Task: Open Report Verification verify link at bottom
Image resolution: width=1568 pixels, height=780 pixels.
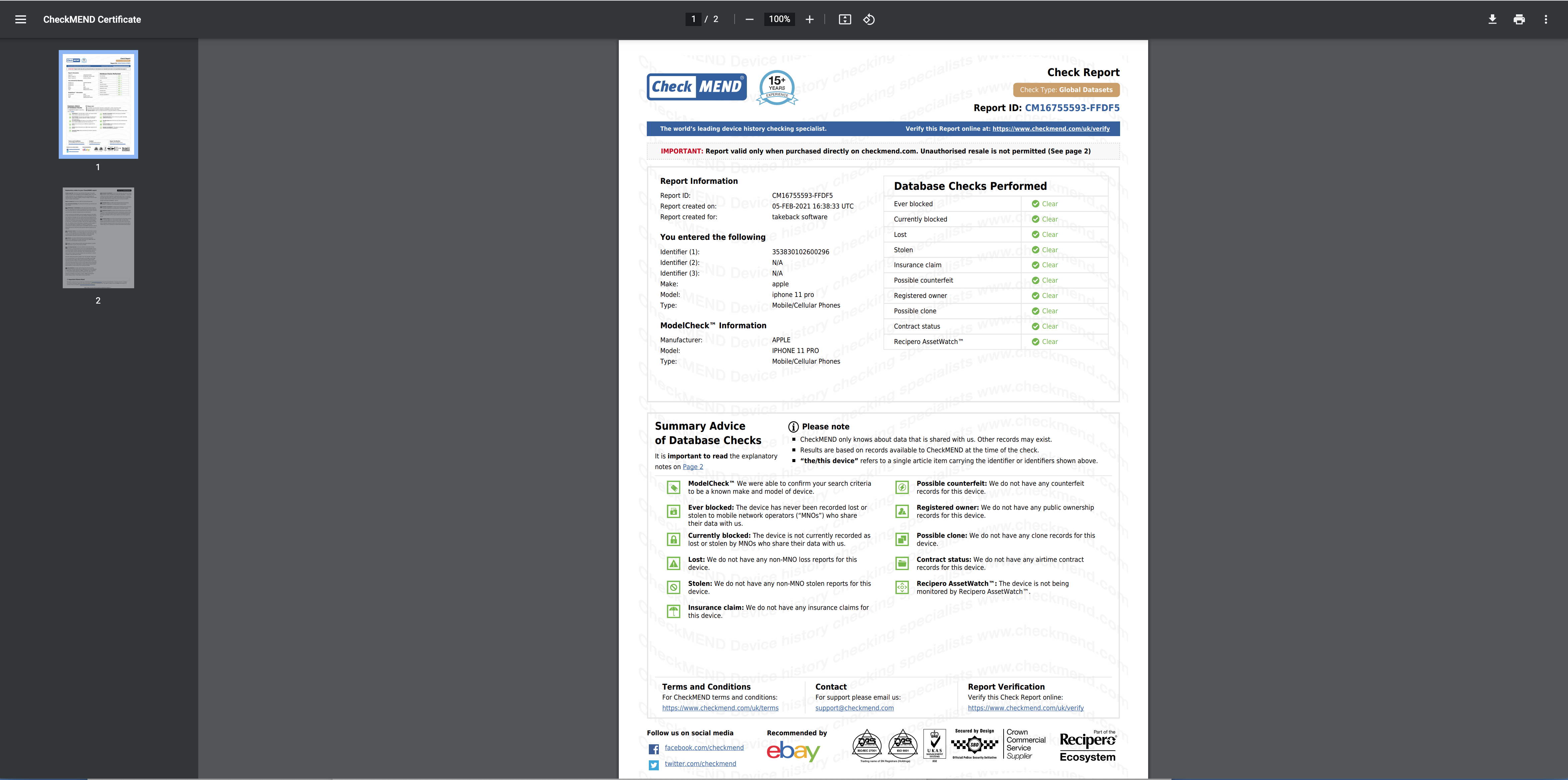Action: (x=1026, y=708)
